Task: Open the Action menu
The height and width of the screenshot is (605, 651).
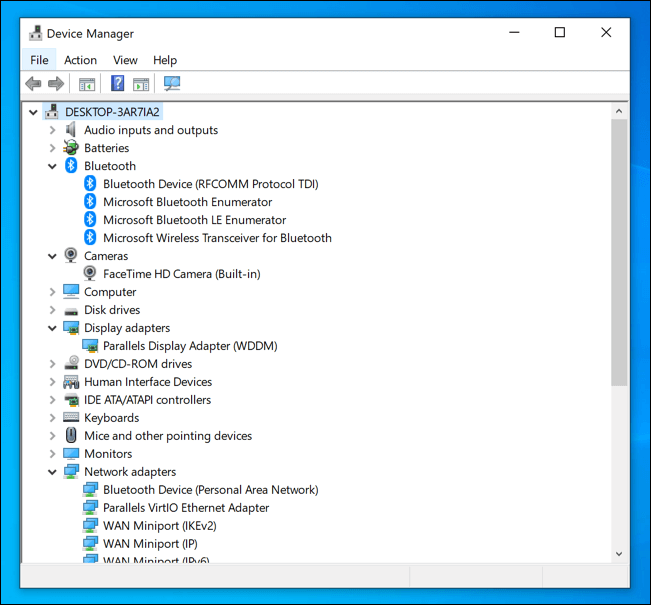Action: [x=81, y=60]
